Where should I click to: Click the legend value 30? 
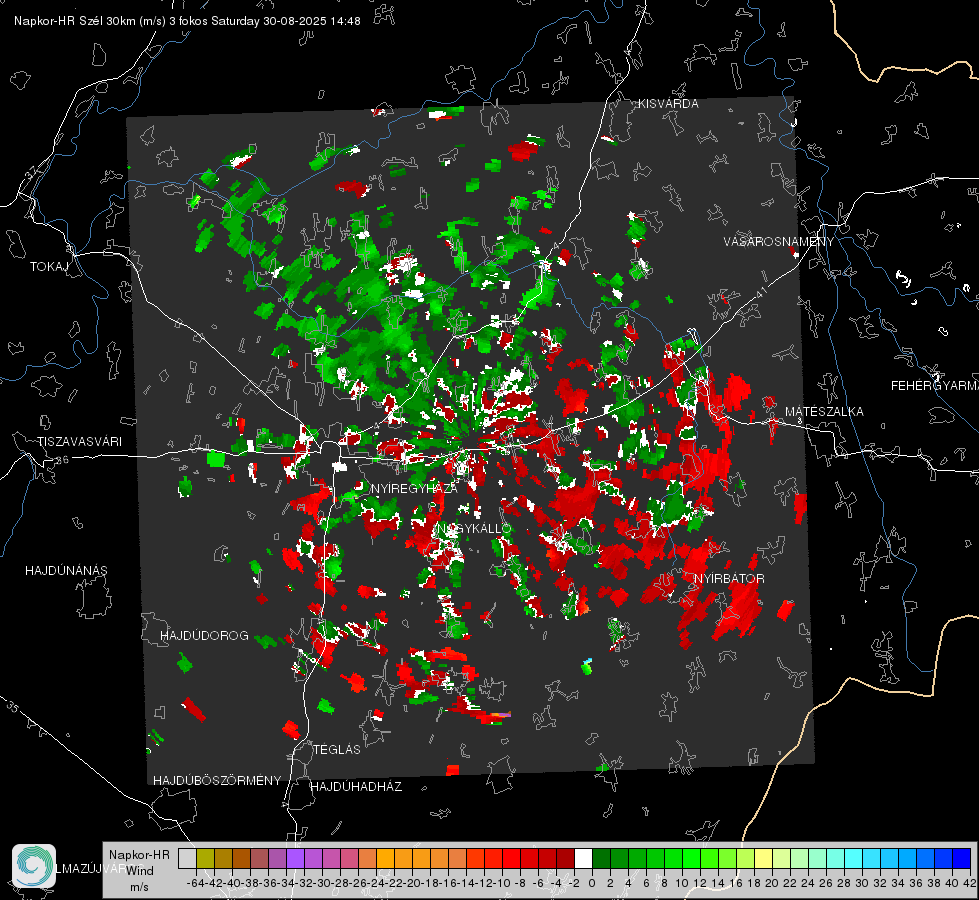[x=862, y=883]
